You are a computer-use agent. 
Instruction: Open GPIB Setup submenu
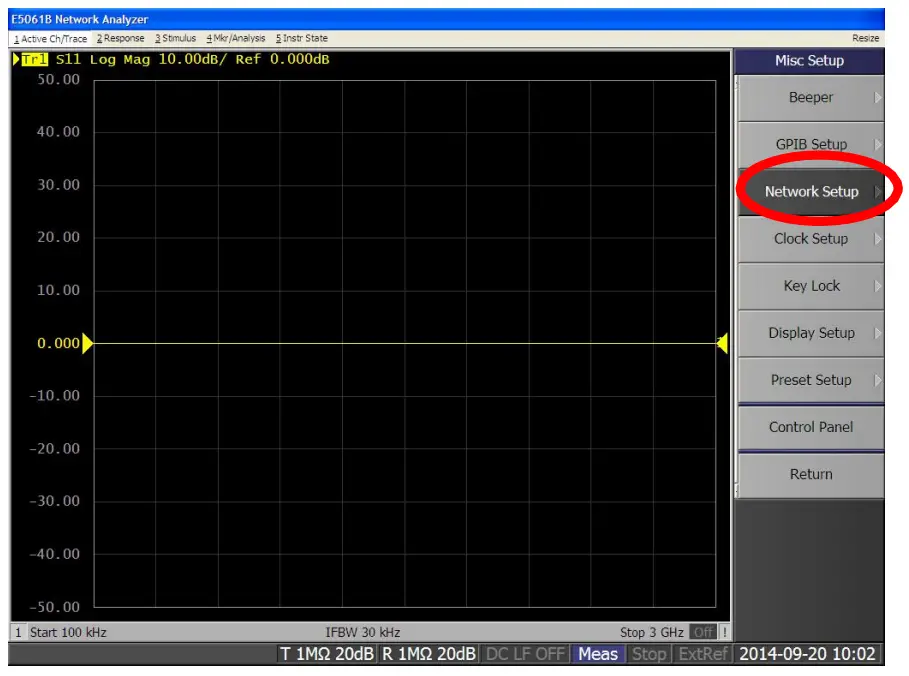click(810, 144)
